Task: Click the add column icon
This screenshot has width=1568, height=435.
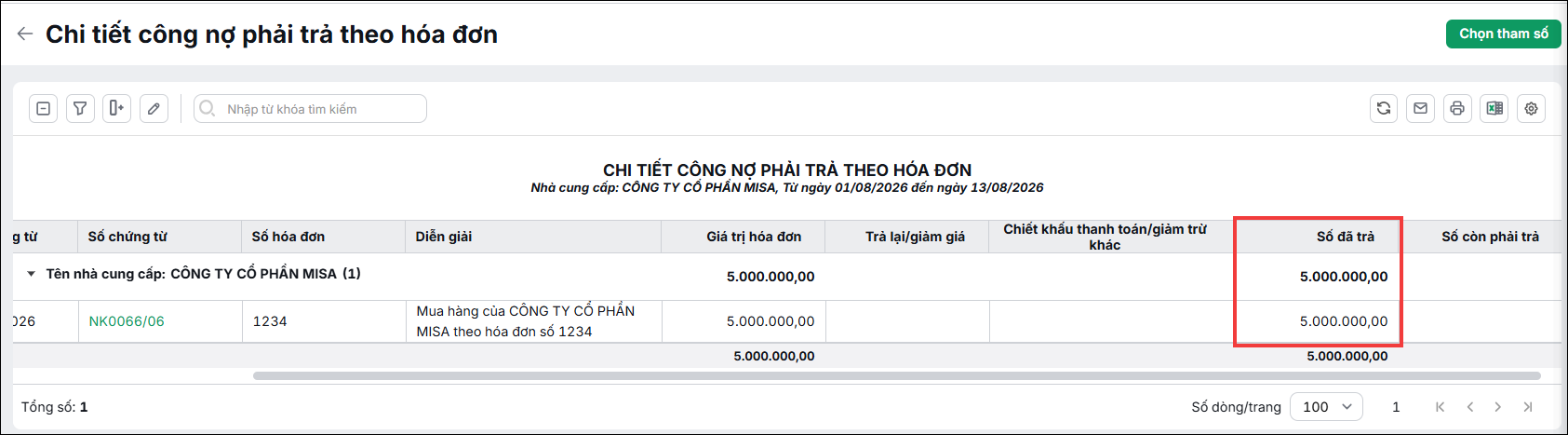Action: click(x=116, y=109)
